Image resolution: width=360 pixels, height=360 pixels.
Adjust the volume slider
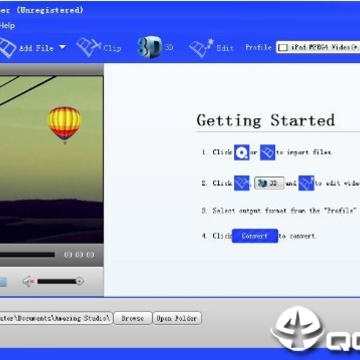[x=60, y=282]
